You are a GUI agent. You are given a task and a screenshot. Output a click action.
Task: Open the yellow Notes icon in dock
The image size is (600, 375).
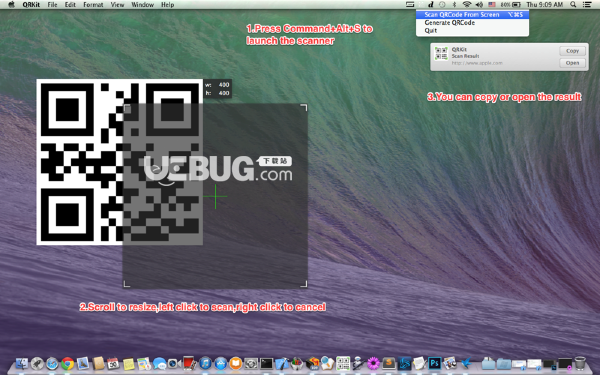(129, 364)
